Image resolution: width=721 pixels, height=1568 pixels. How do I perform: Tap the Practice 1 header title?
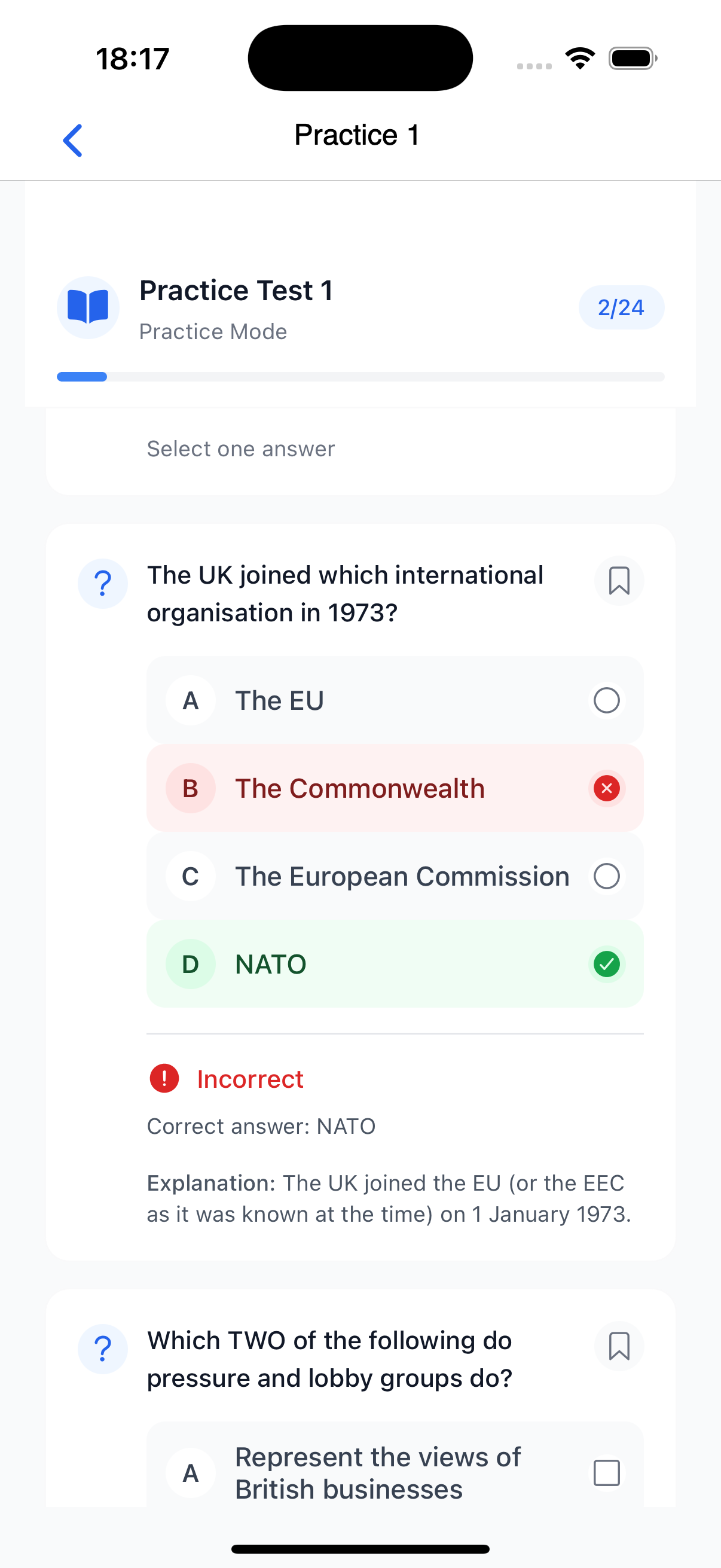click(357, 135)
